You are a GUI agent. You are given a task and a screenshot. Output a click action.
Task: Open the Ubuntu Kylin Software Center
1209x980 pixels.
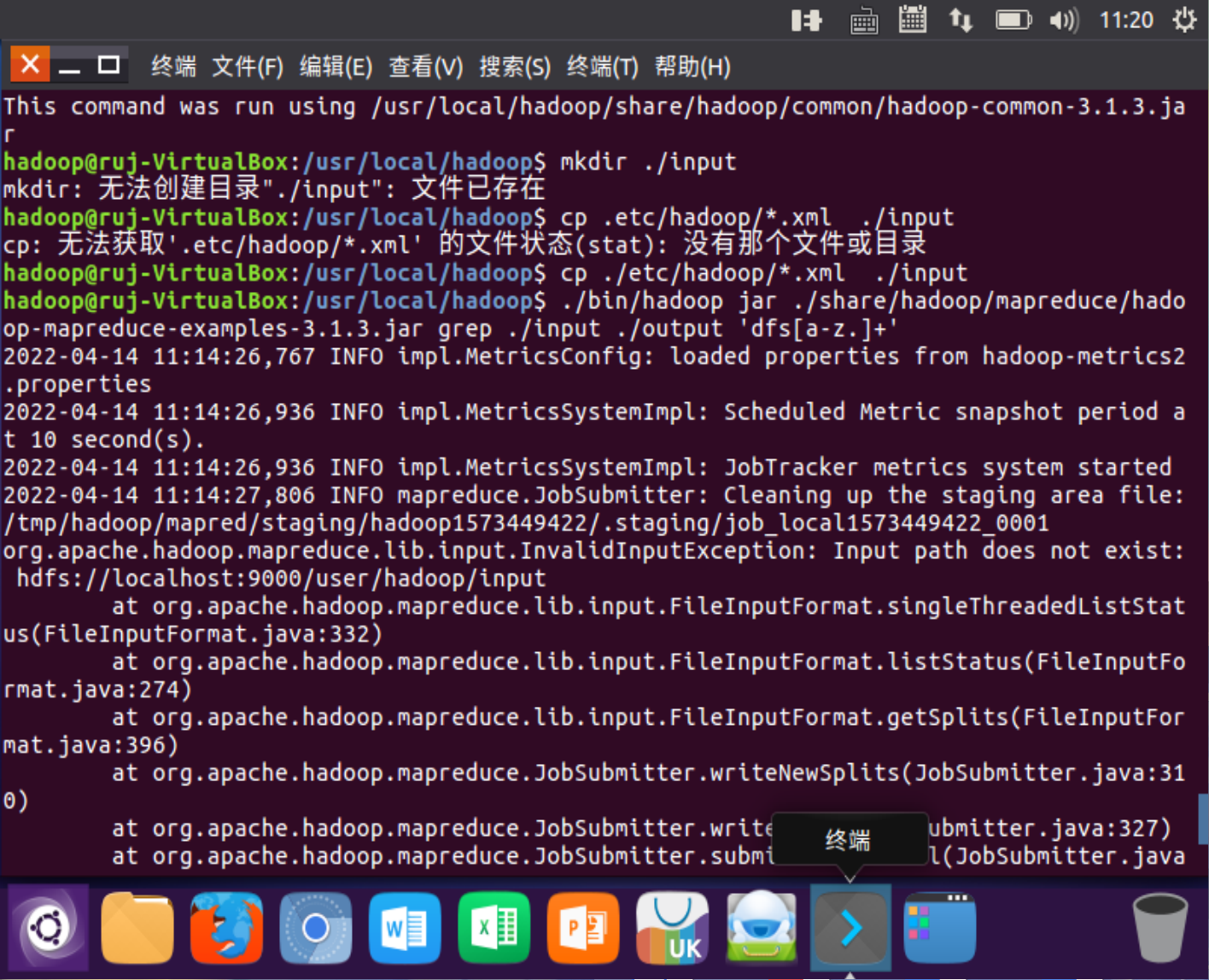(672, 926)
